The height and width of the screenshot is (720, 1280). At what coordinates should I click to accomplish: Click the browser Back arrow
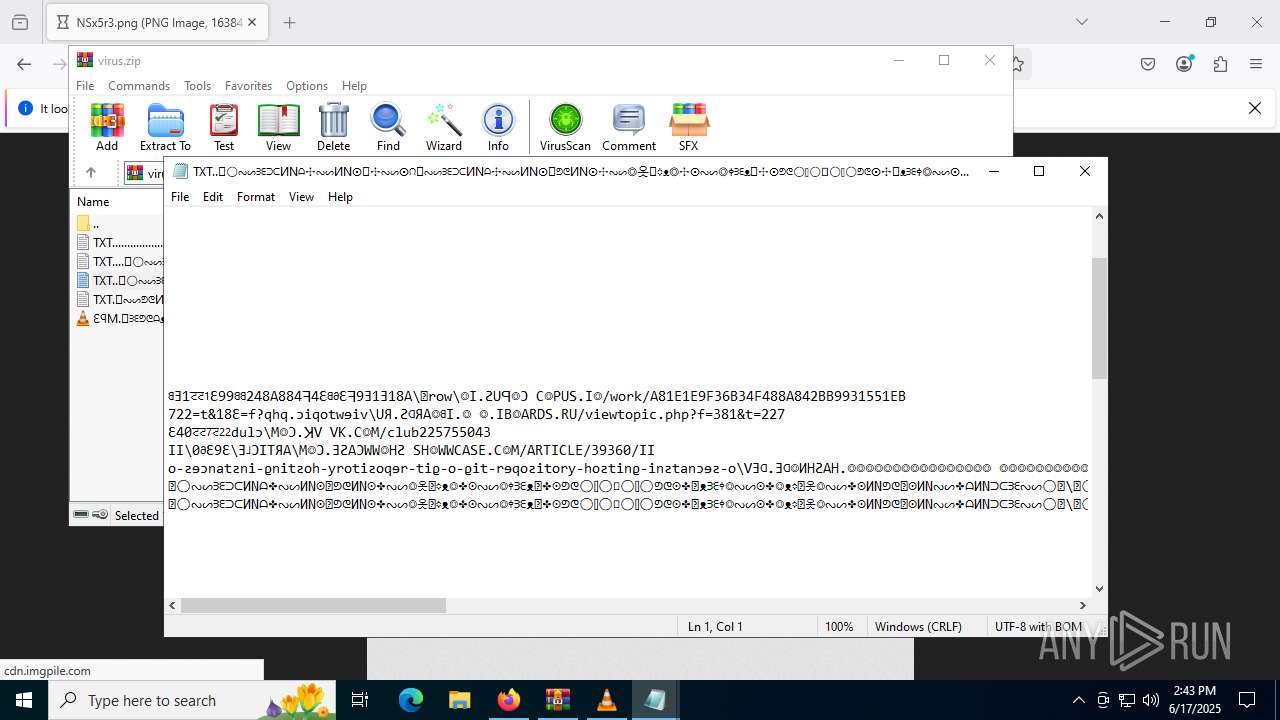[x=24, y=64]
